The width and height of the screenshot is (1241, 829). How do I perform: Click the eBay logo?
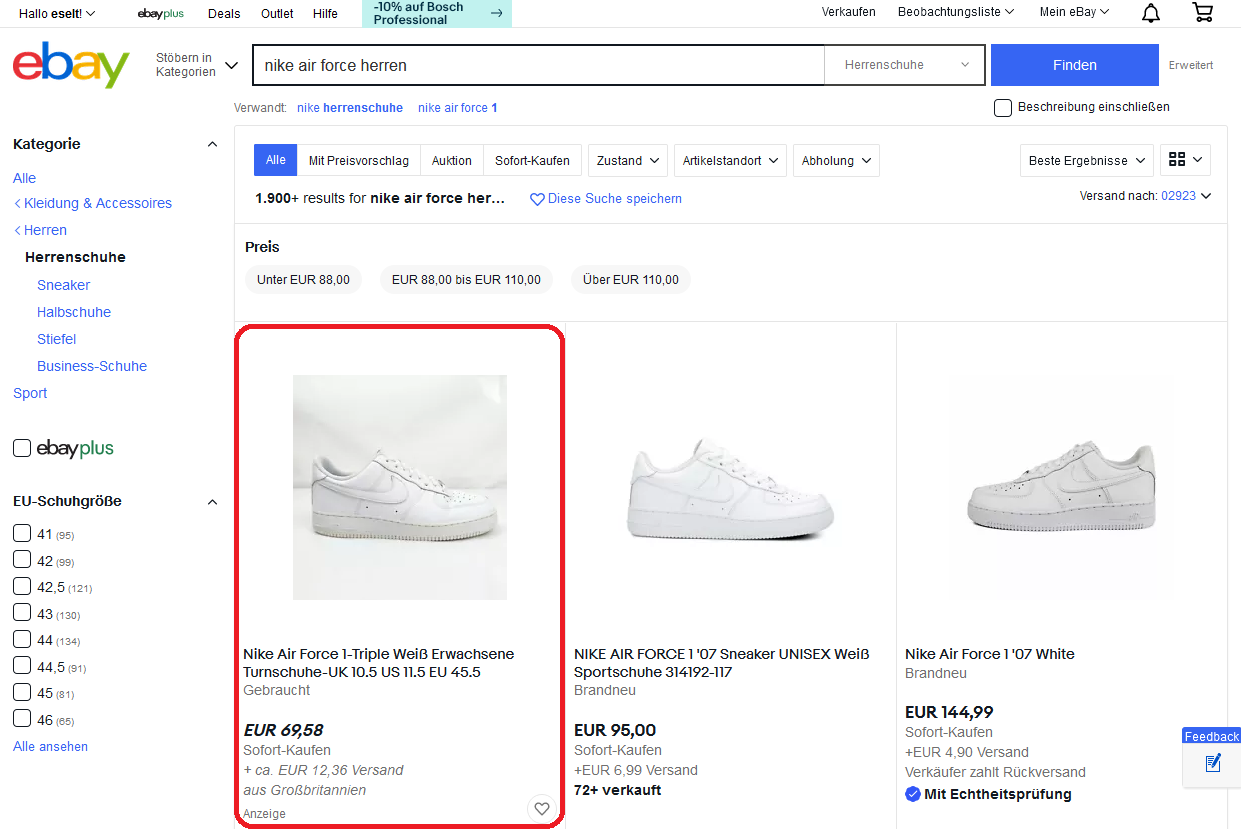pos(71,65)
